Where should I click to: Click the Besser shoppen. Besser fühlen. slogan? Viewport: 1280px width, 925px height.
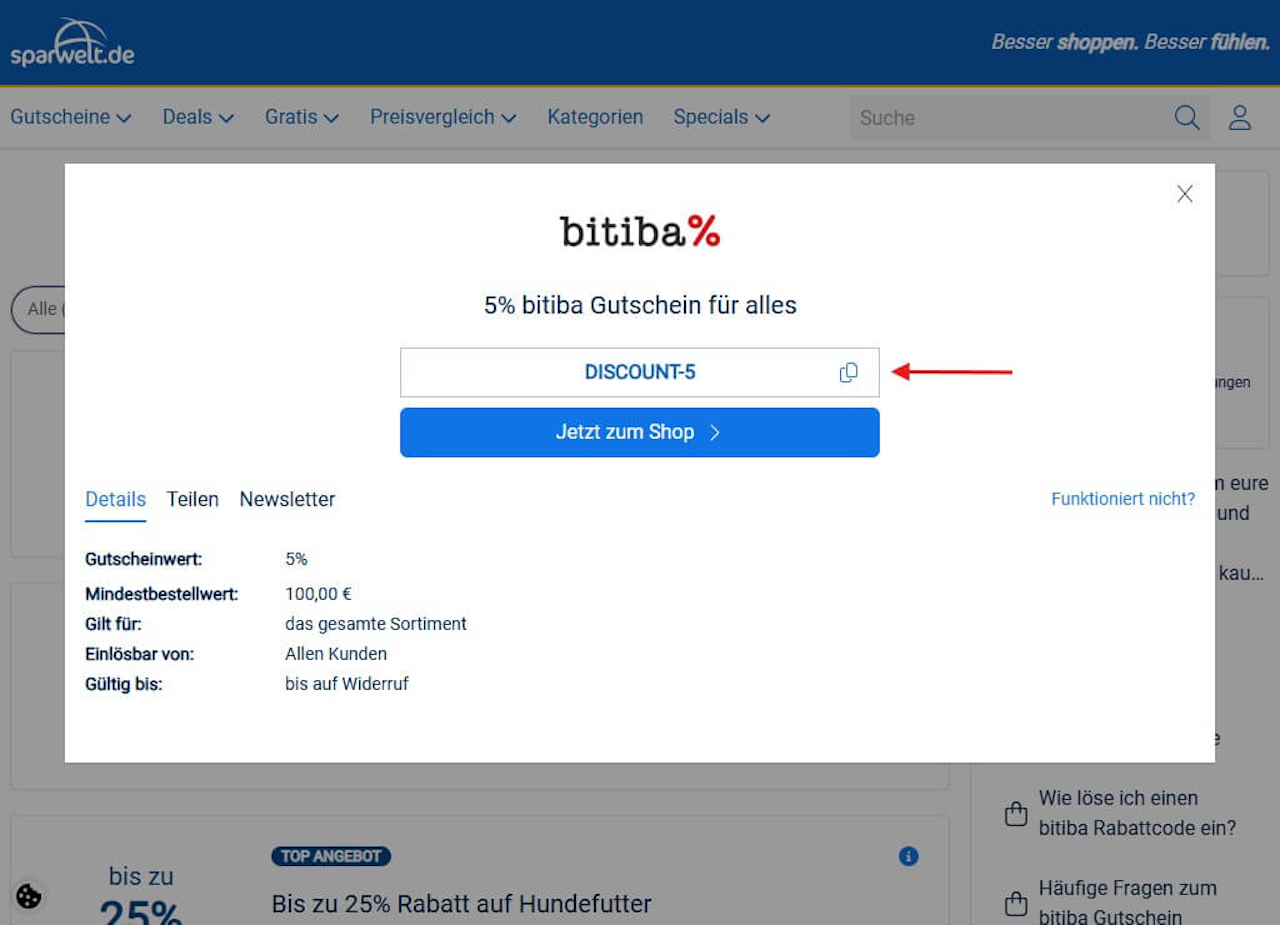point(1130,42)
